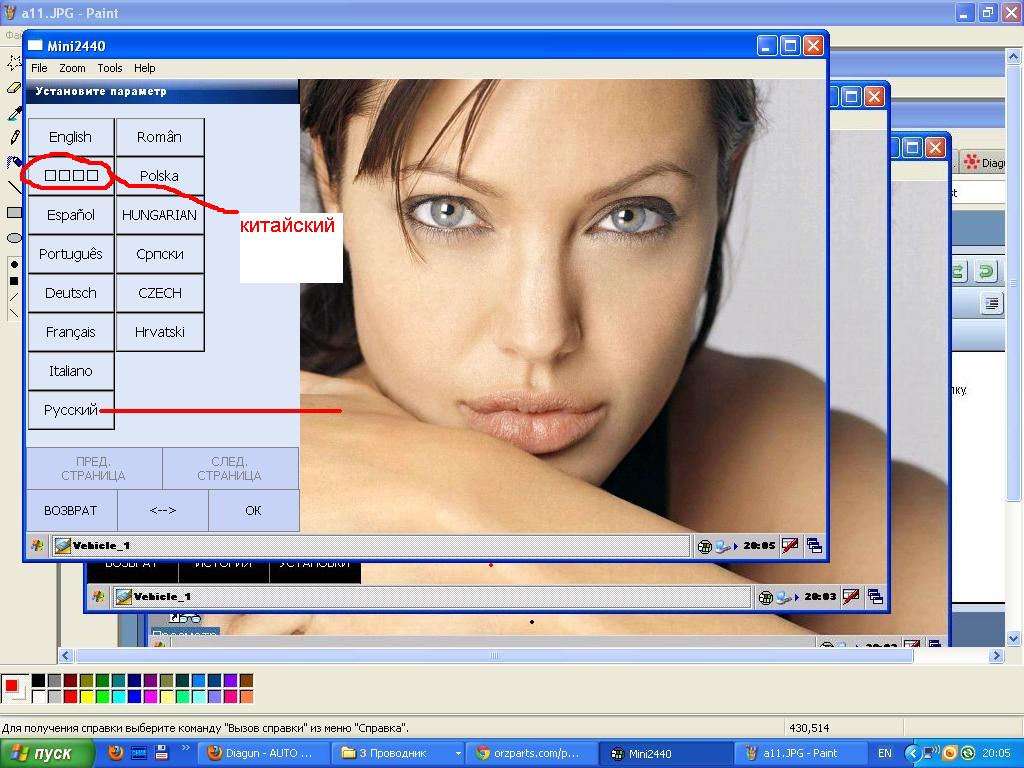The width and height of the screenshot is (1024, 768).
Task: Choose Polska language button
Action: point(160,176)
